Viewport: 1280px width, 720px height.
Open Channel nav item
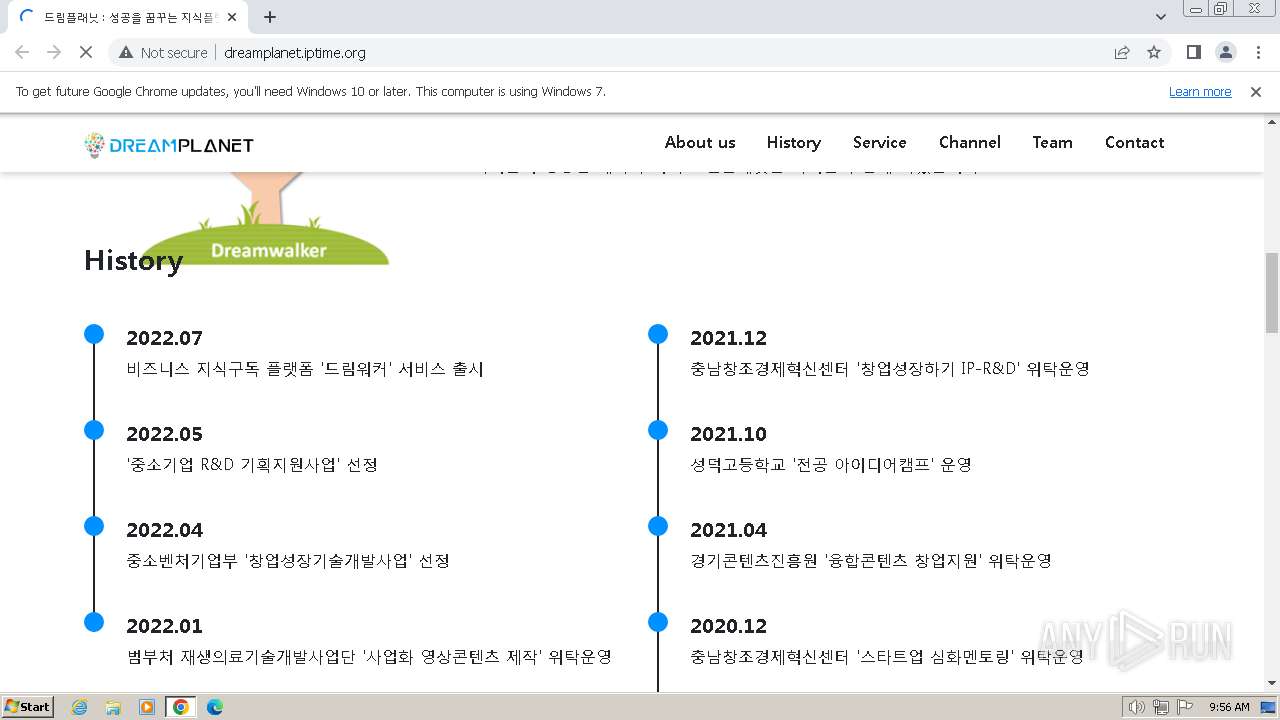970,142
